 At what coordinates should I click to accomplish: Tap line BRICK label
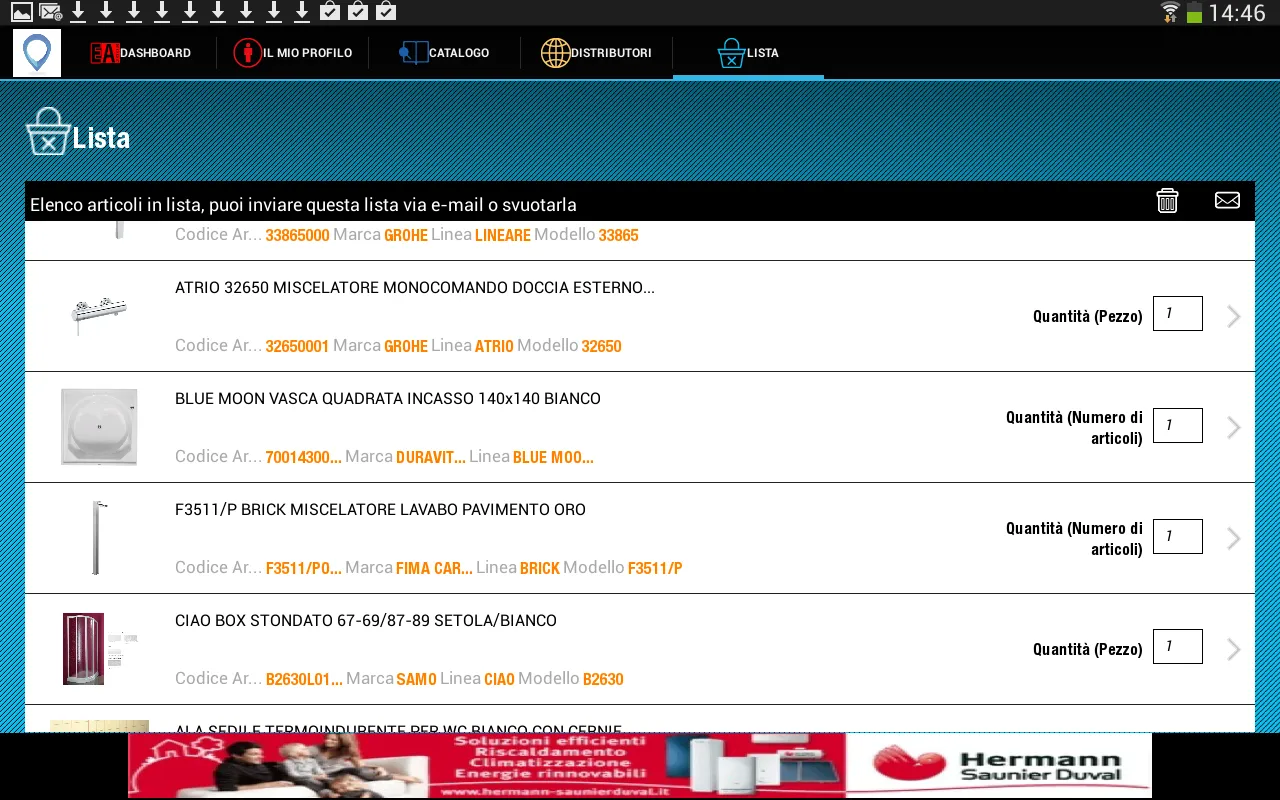point(540,569)
